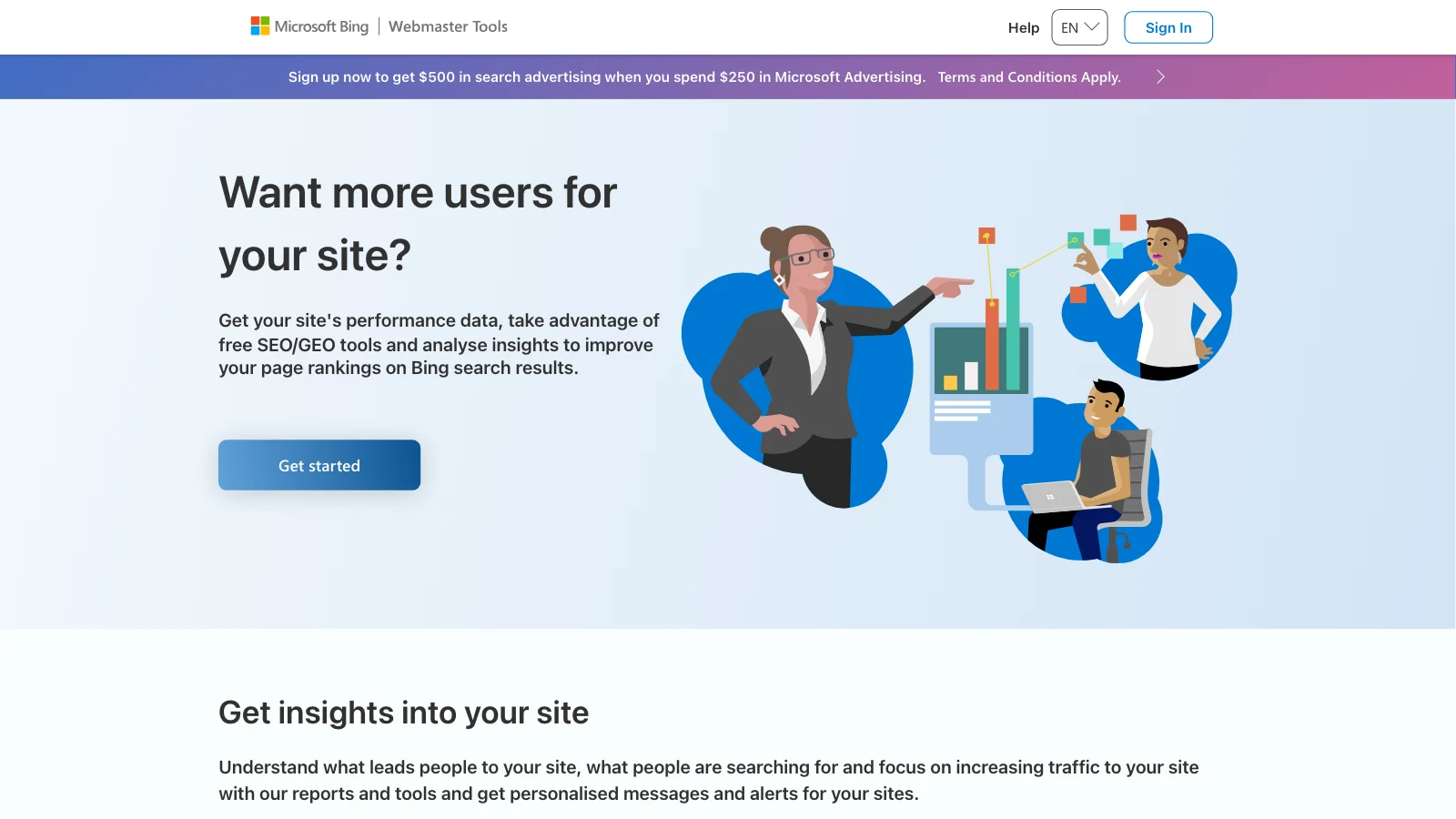Open Webmaster Tools home link

pyautogui.click(x=448, y=26)
